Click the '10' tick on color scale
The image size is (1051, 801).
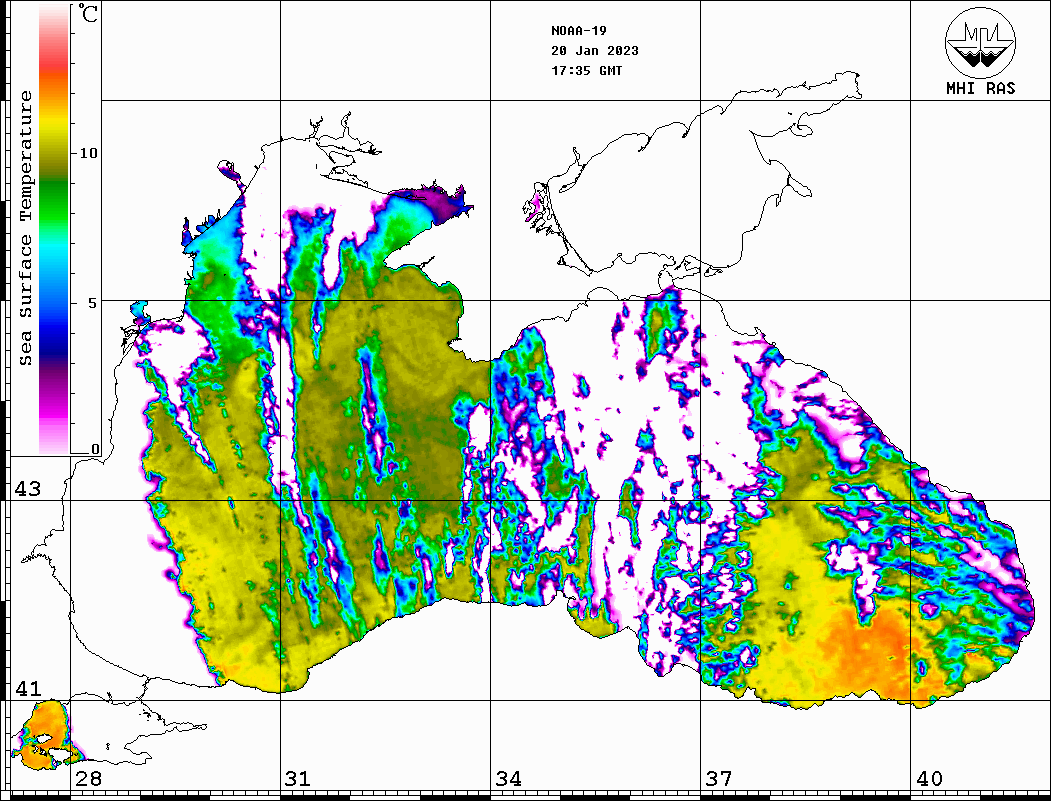(88, 153)
